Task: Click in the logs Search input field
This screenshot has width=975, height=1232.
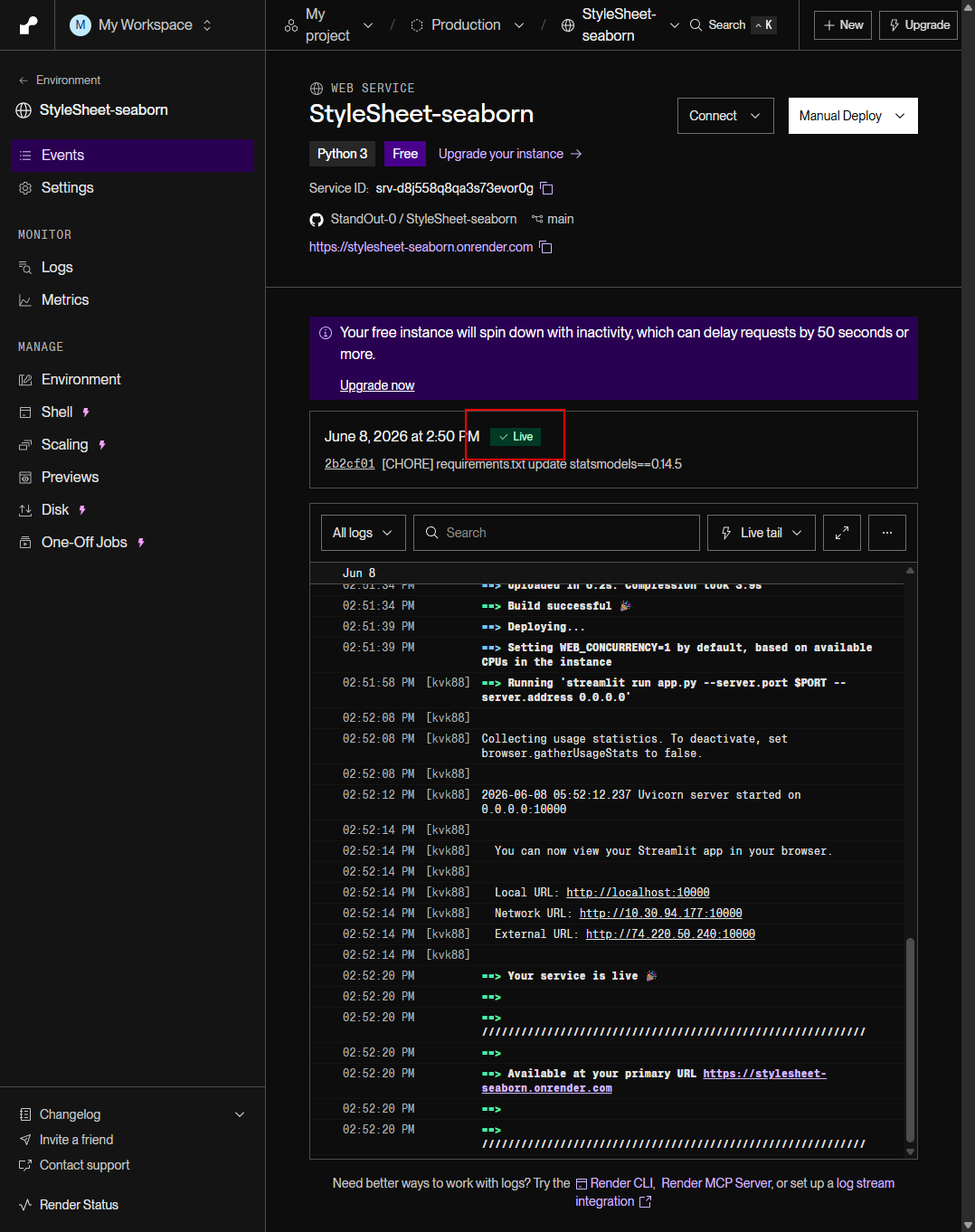Action: point(556,533)
